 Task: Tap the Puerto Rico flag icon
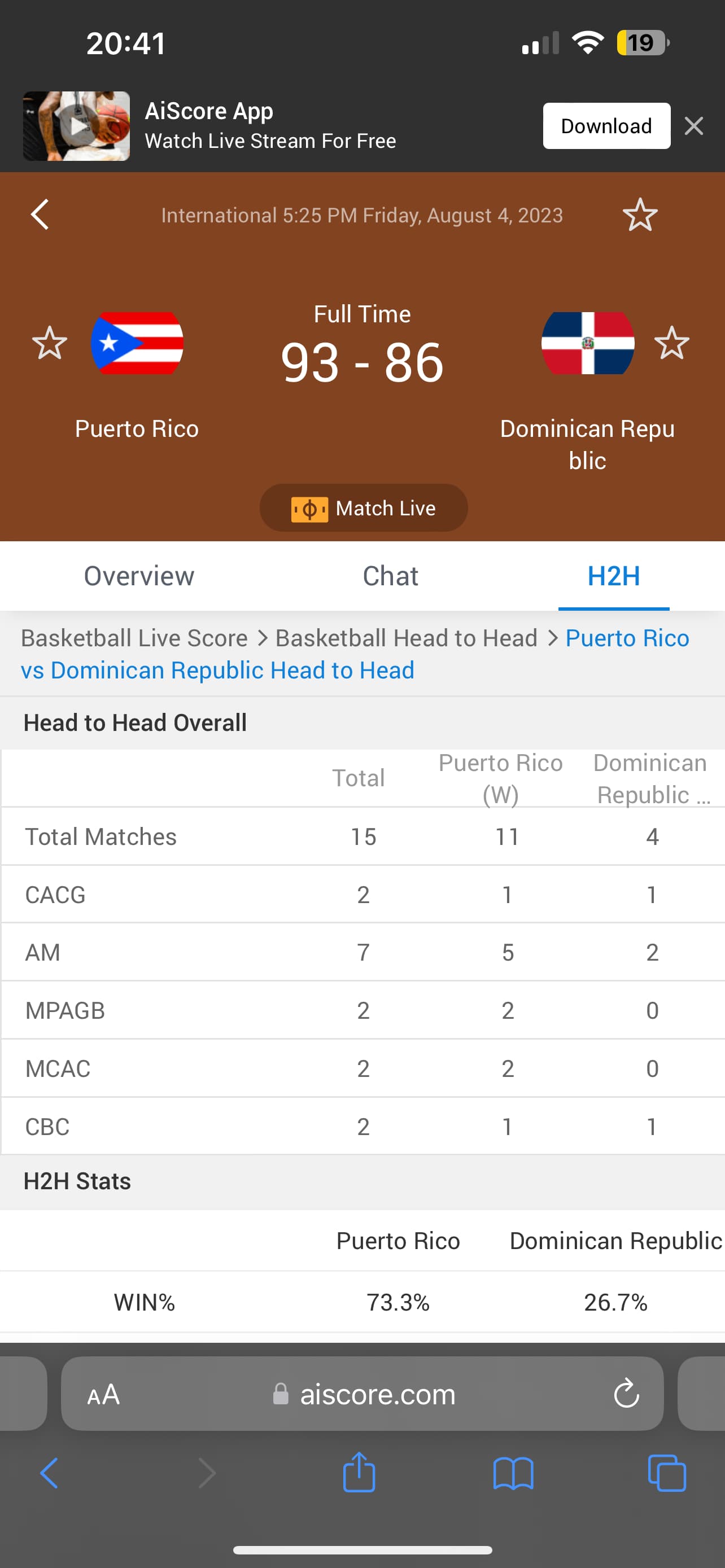tap(137, 343)
